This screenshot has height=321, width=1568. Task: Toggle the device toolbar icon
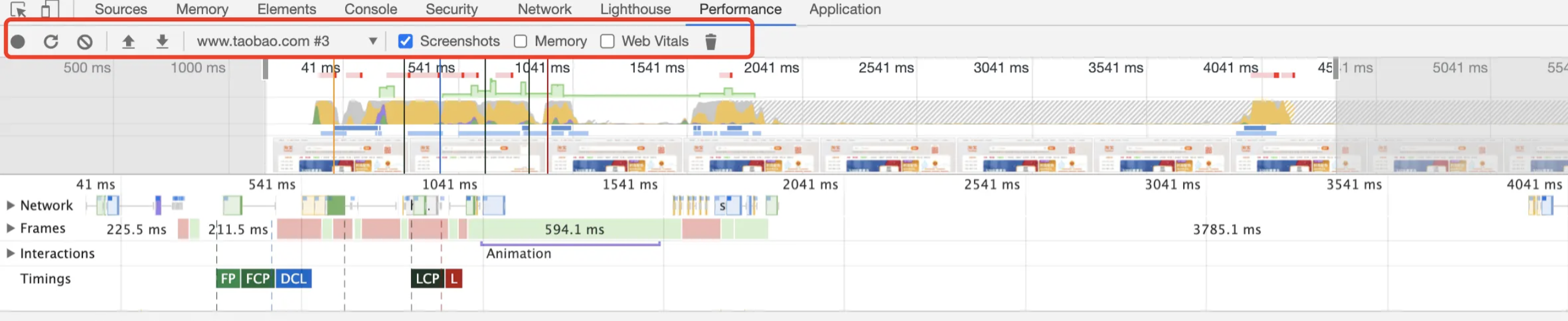[x=49, y=9]
